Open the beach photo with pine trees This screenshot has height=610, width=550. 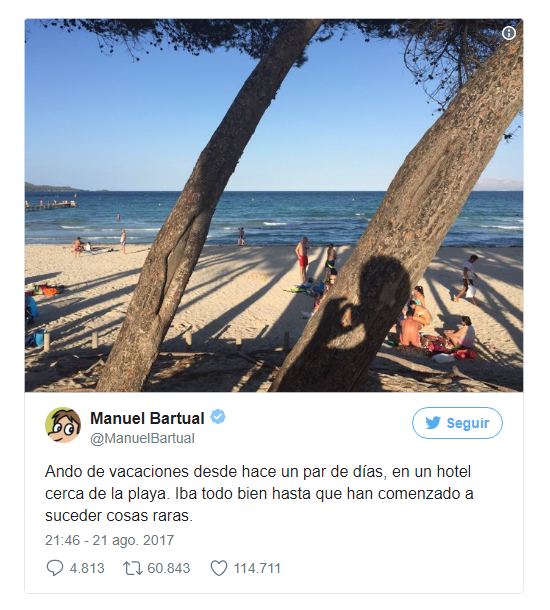point(274,205)
